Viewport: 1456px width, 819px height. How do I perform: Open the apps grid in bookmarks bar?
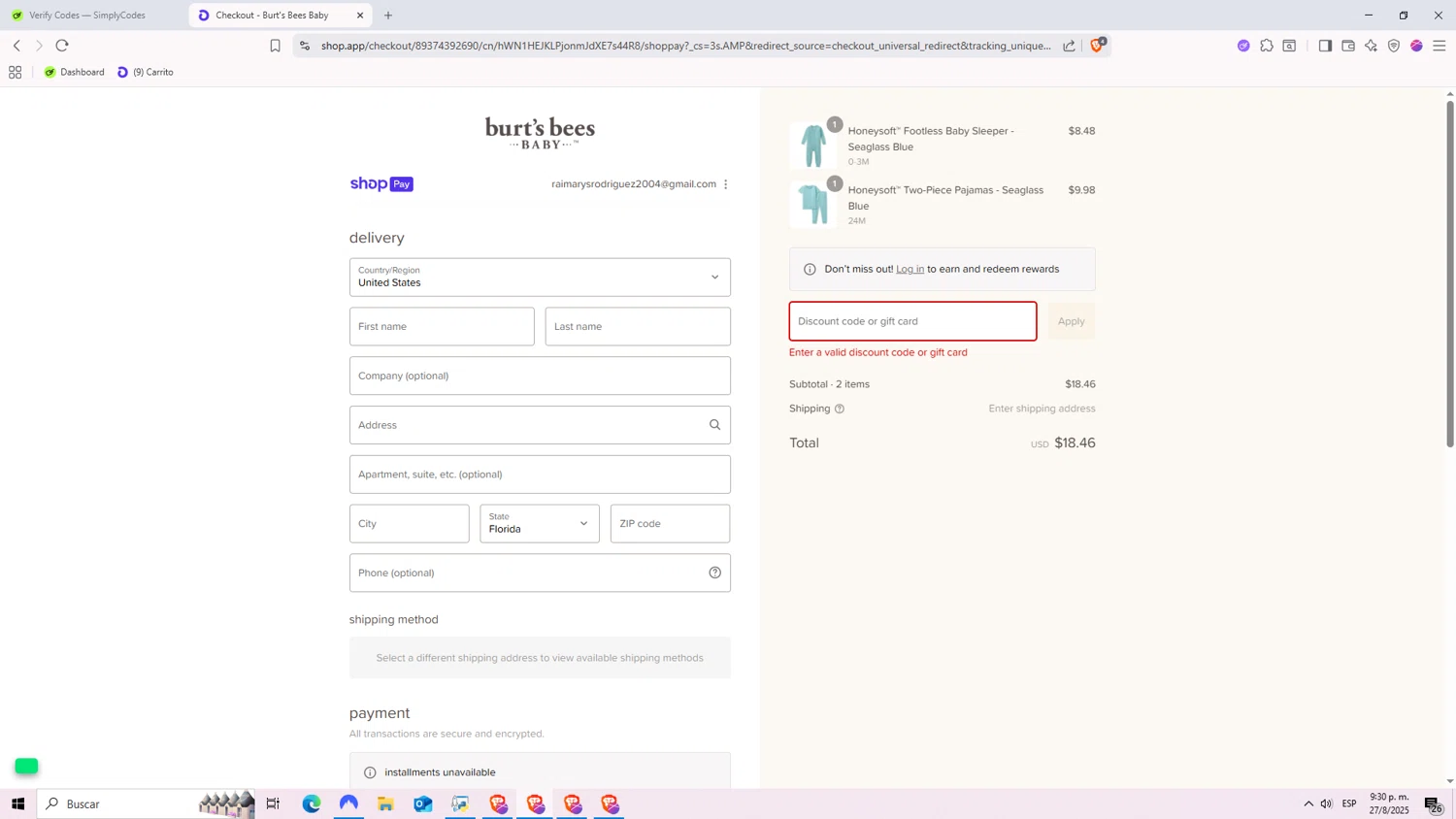pos(15,72)
